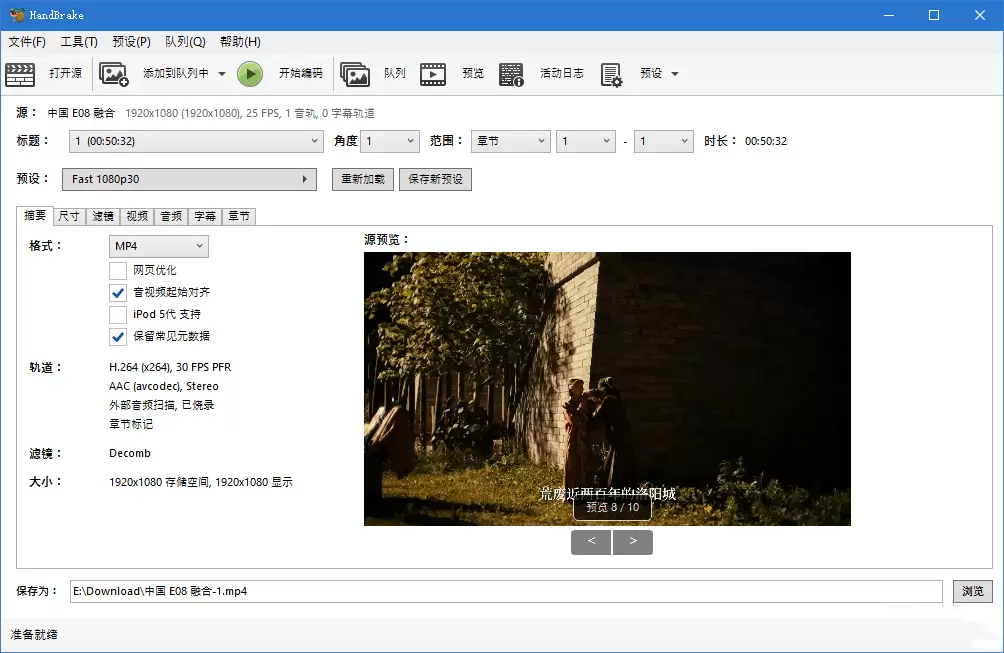Open the 帮助(H) menu
Image resolution: width=1004 pixels, height=653 pixels.
[x=240, y=42]
